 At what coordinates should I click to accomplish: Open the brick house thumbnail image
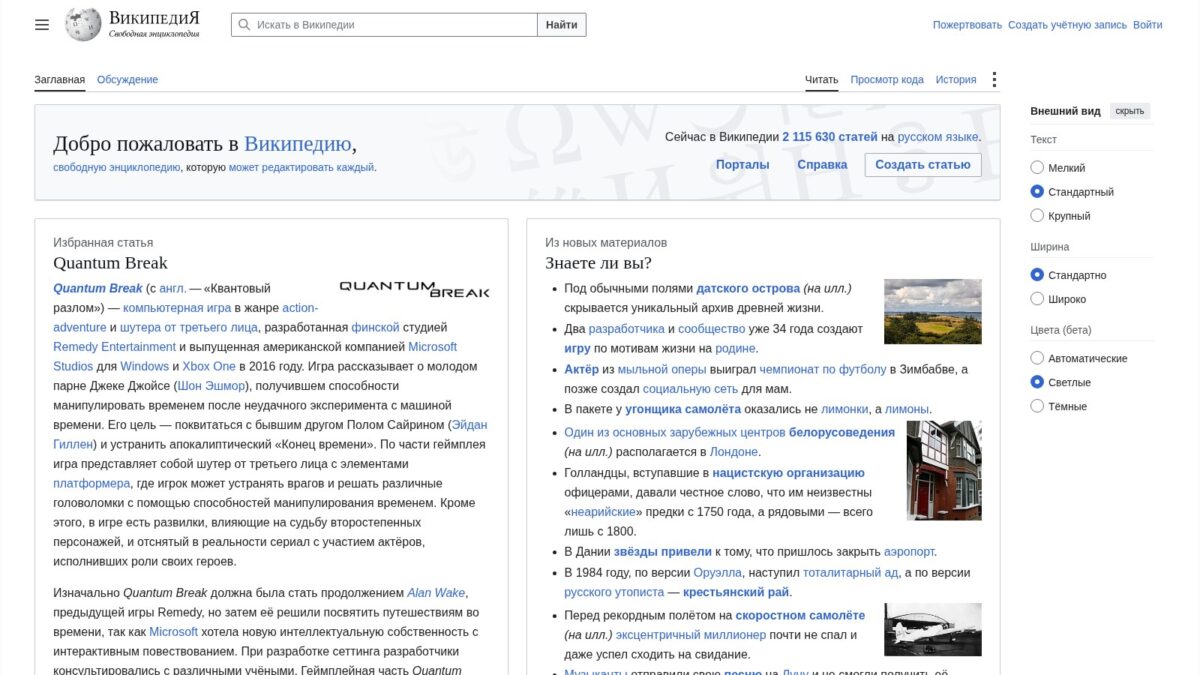pos(944,470)
